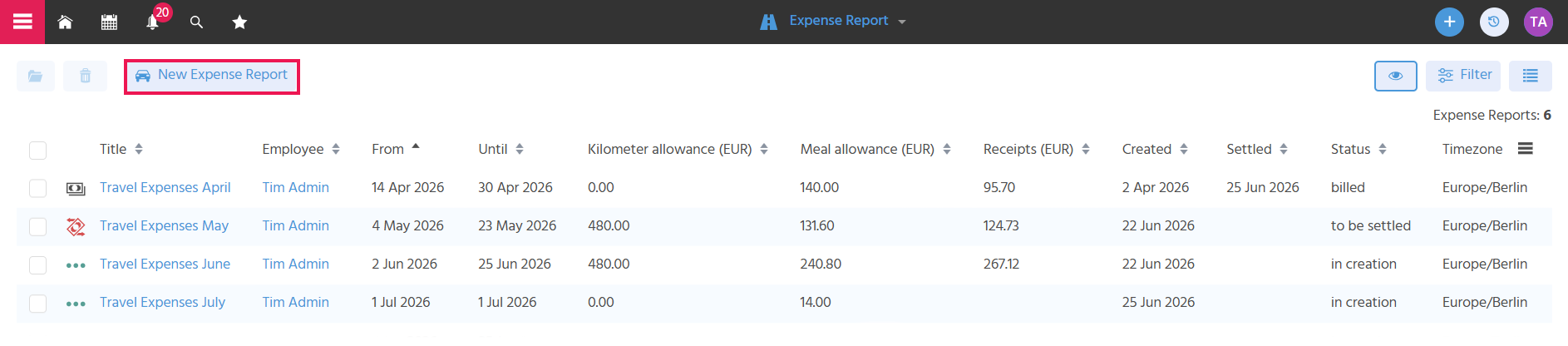This screenshot has height=346, width=1568.
Task: Click until date 23 May 2026
Action: pos(517,225)
